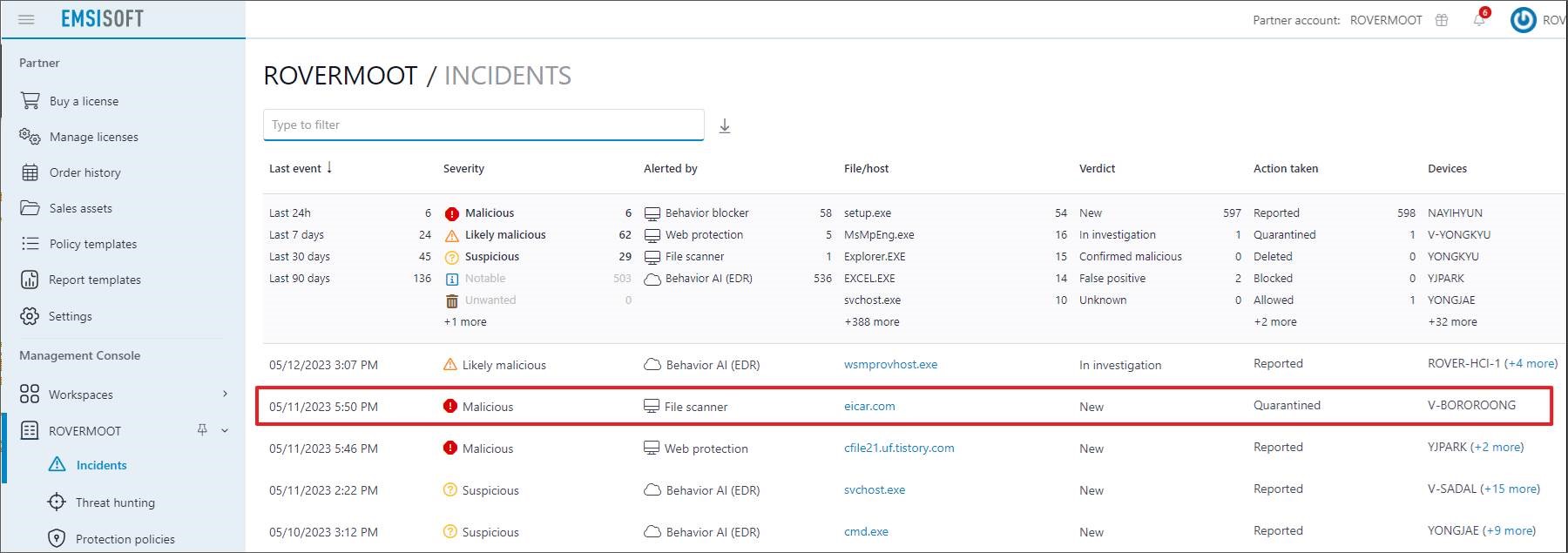Click the Emsisoft logo

point(102,18)
